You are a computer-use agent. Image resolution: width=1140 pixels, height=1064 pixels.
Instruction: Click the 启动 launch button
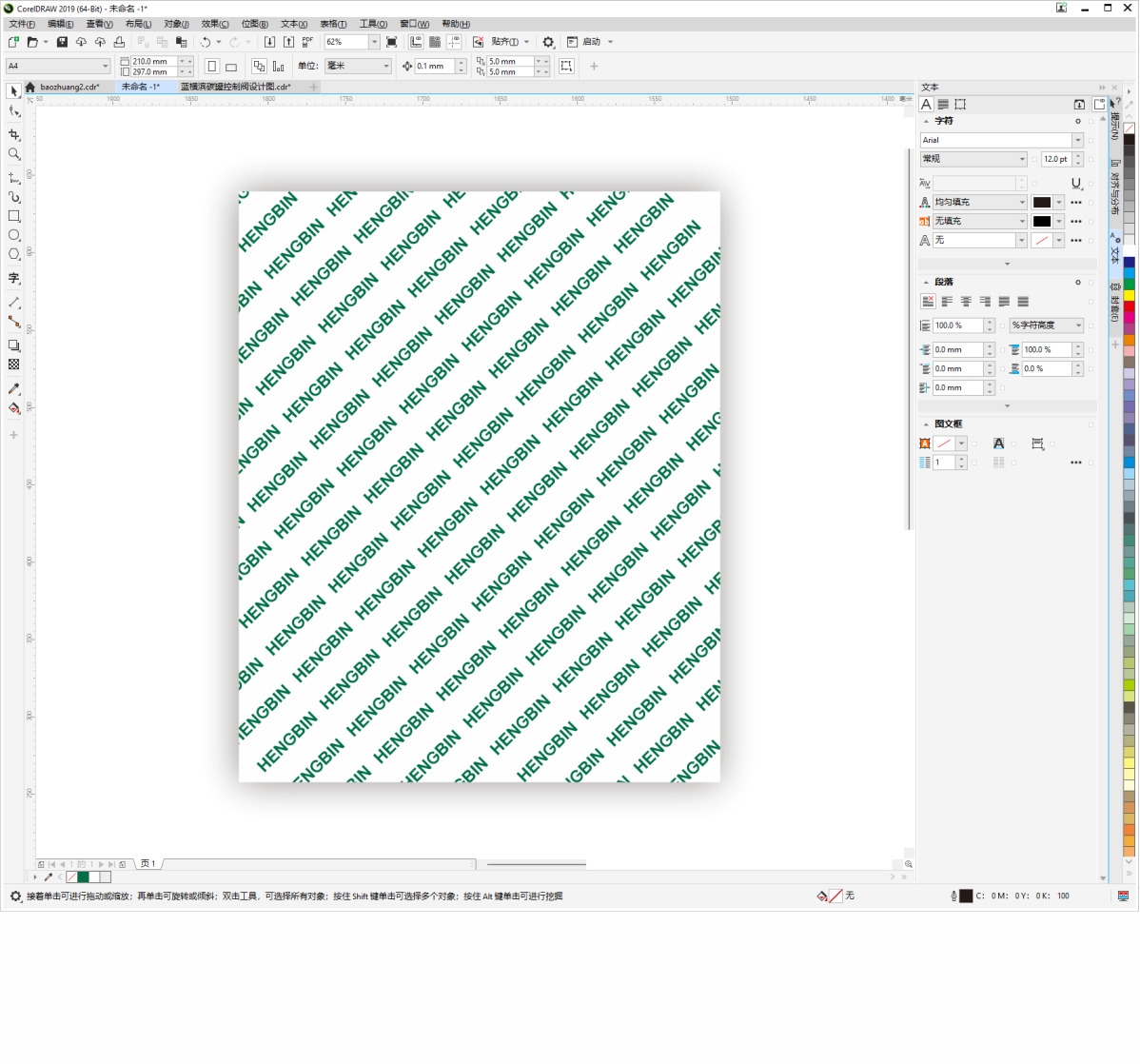(592, 42)
